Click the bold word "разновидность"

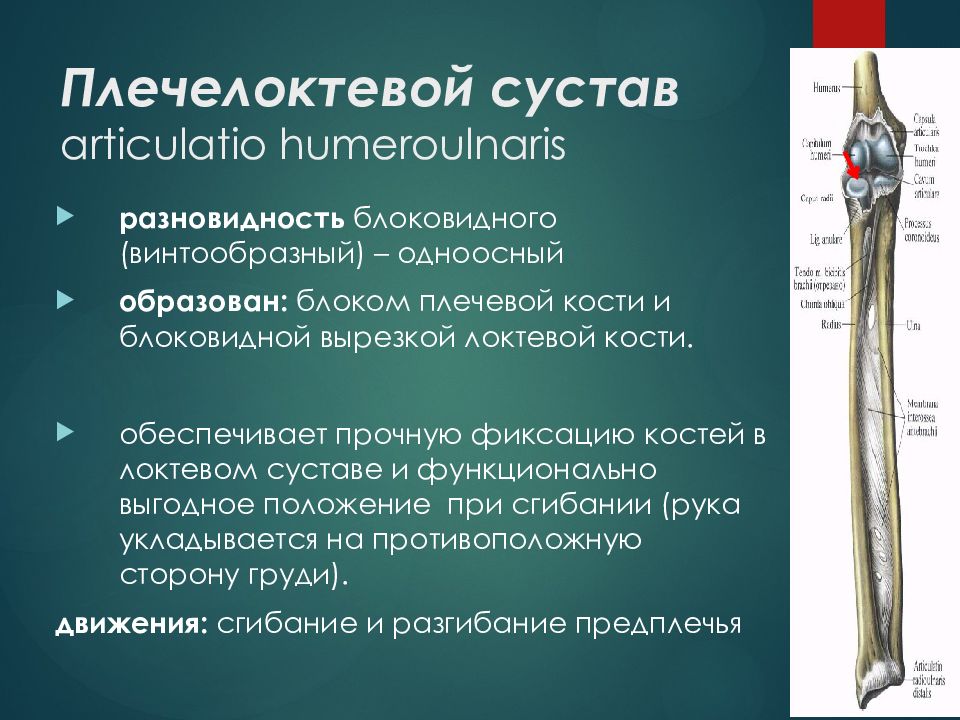pos(232,219)
